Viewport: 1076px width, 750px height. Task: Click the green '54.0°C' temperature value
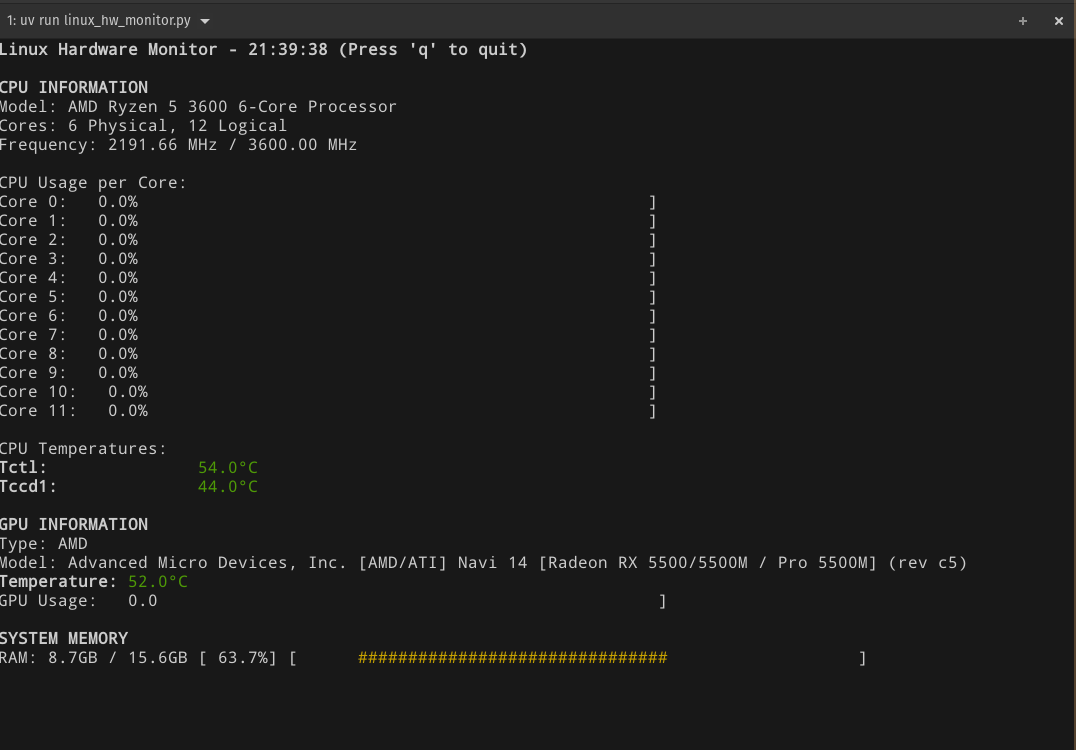[228, 468]
